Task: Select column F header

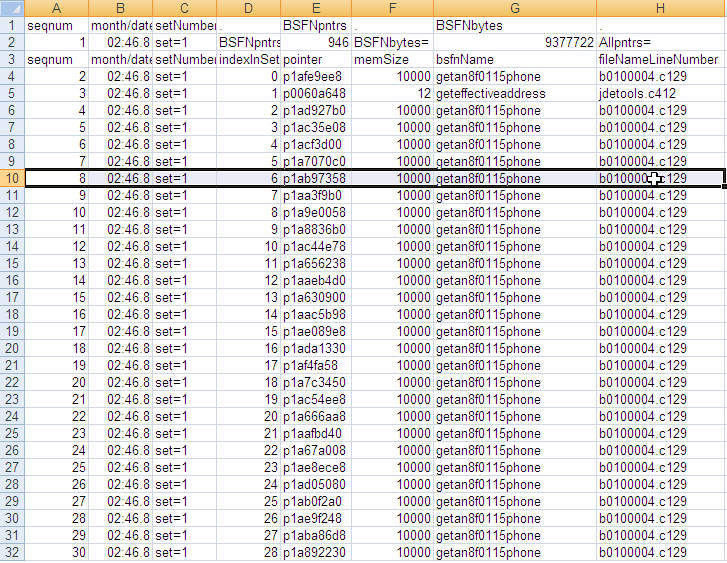Action: [x=393, y=8]
